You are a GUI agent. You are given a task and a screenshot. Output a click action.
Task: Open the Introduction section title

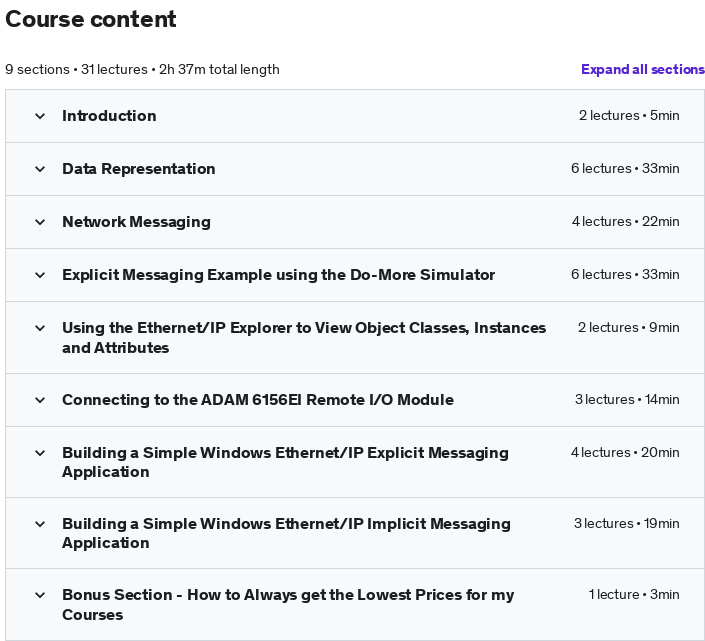pyautogui.click(x=109, y=116)
